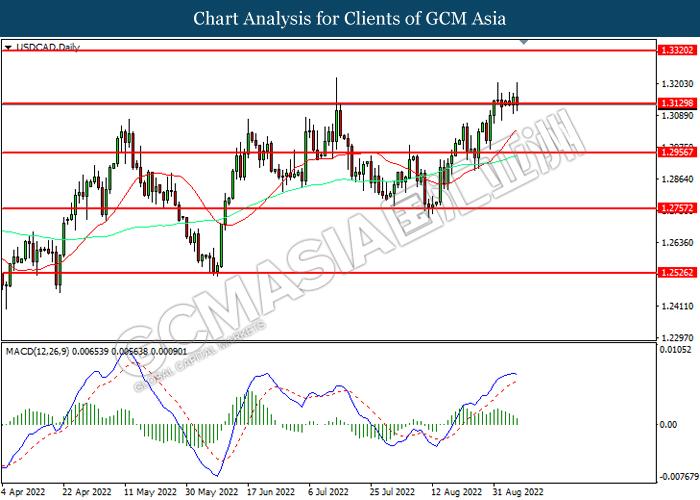Click the 31 Aug 2022 date label
The height and width of the screenshot is (500, 700).
[518, 492]
